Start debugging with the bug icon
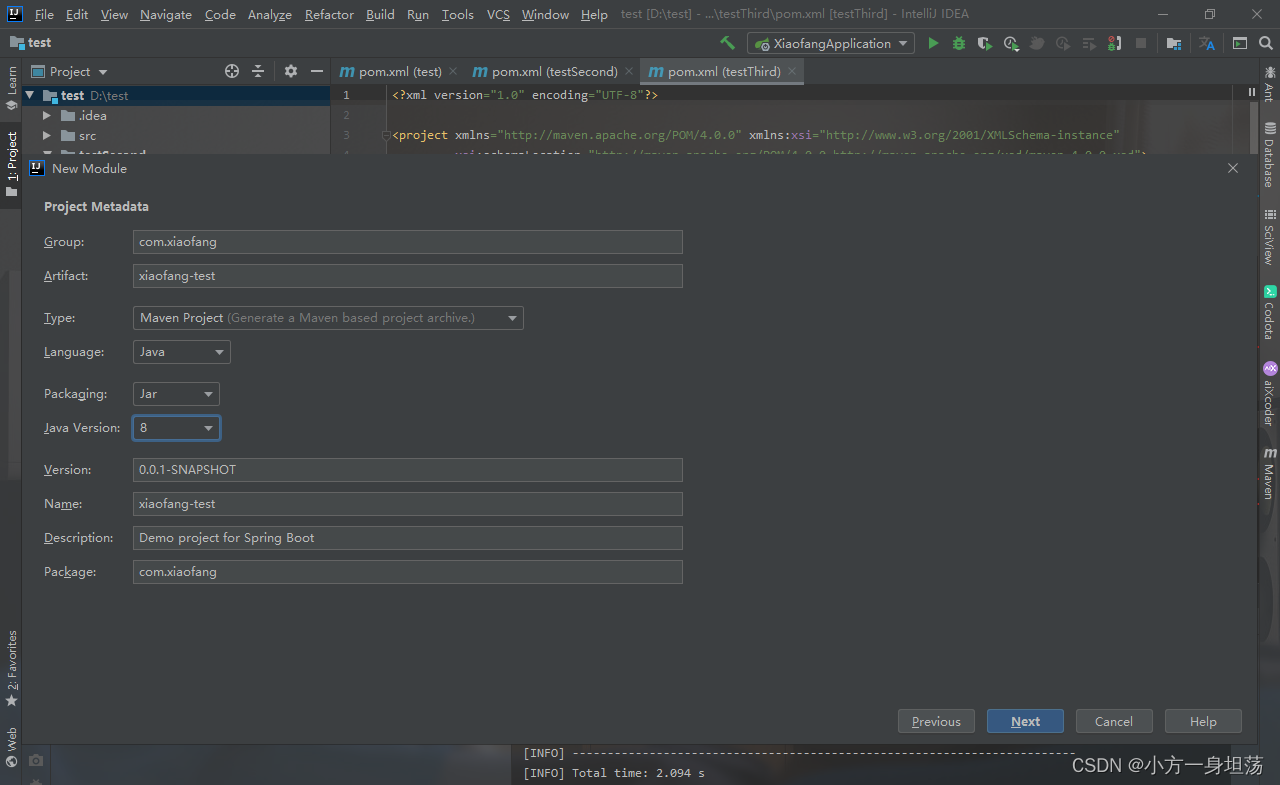The image size is (1280, 785). click(x=959, y=43)
